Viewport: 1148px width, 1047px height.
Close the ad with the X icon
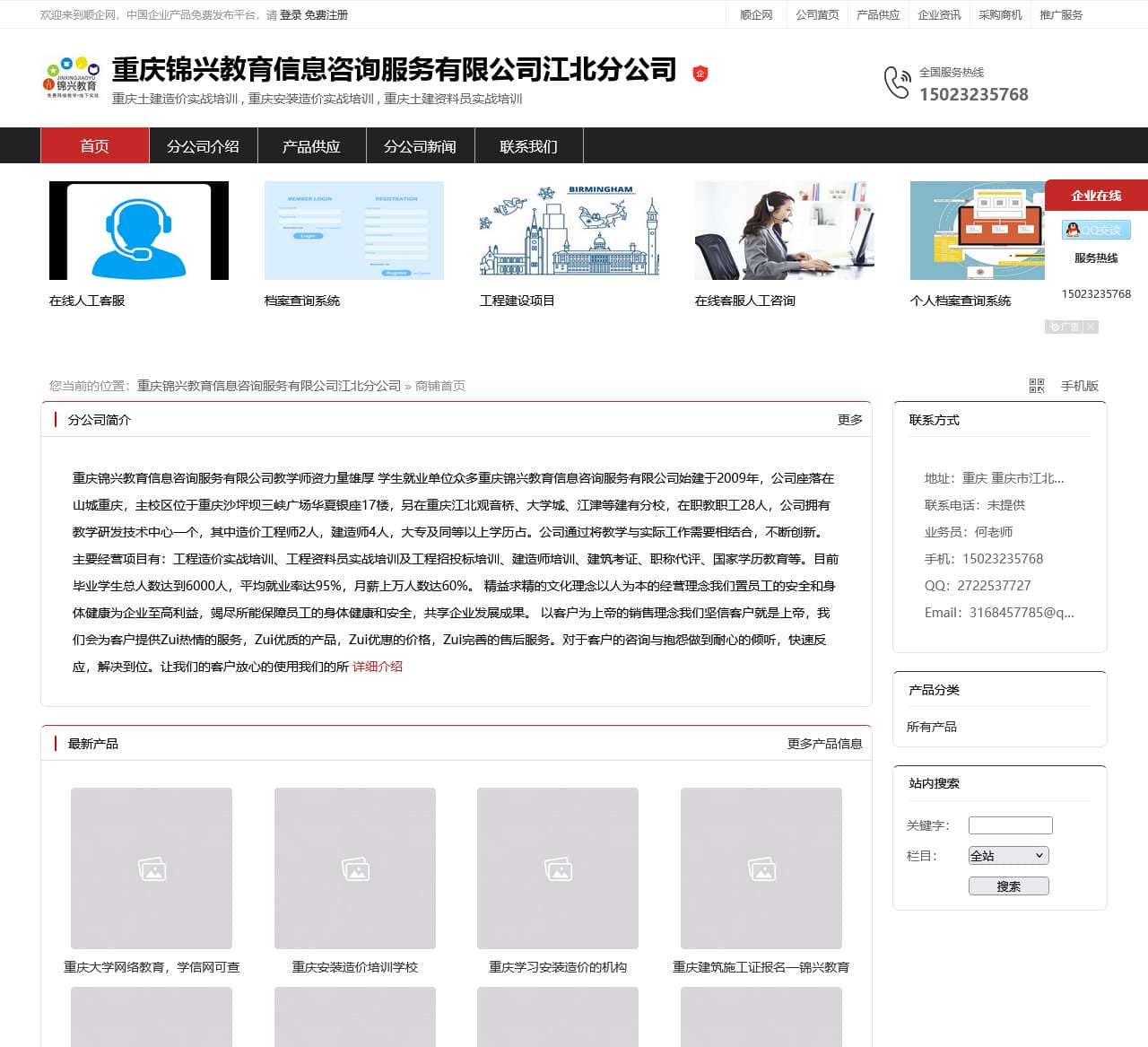pos(1091,327)
